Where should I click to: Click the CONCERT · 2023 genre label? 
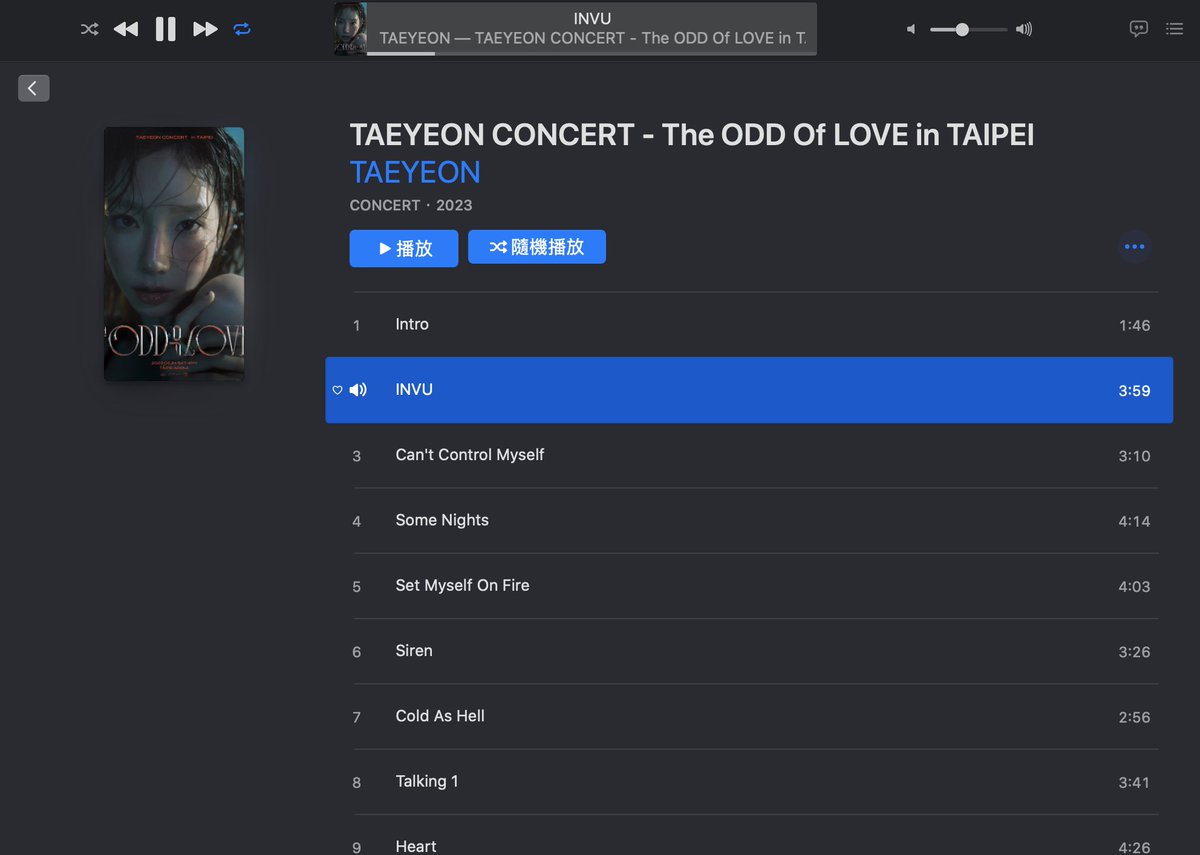411,205
